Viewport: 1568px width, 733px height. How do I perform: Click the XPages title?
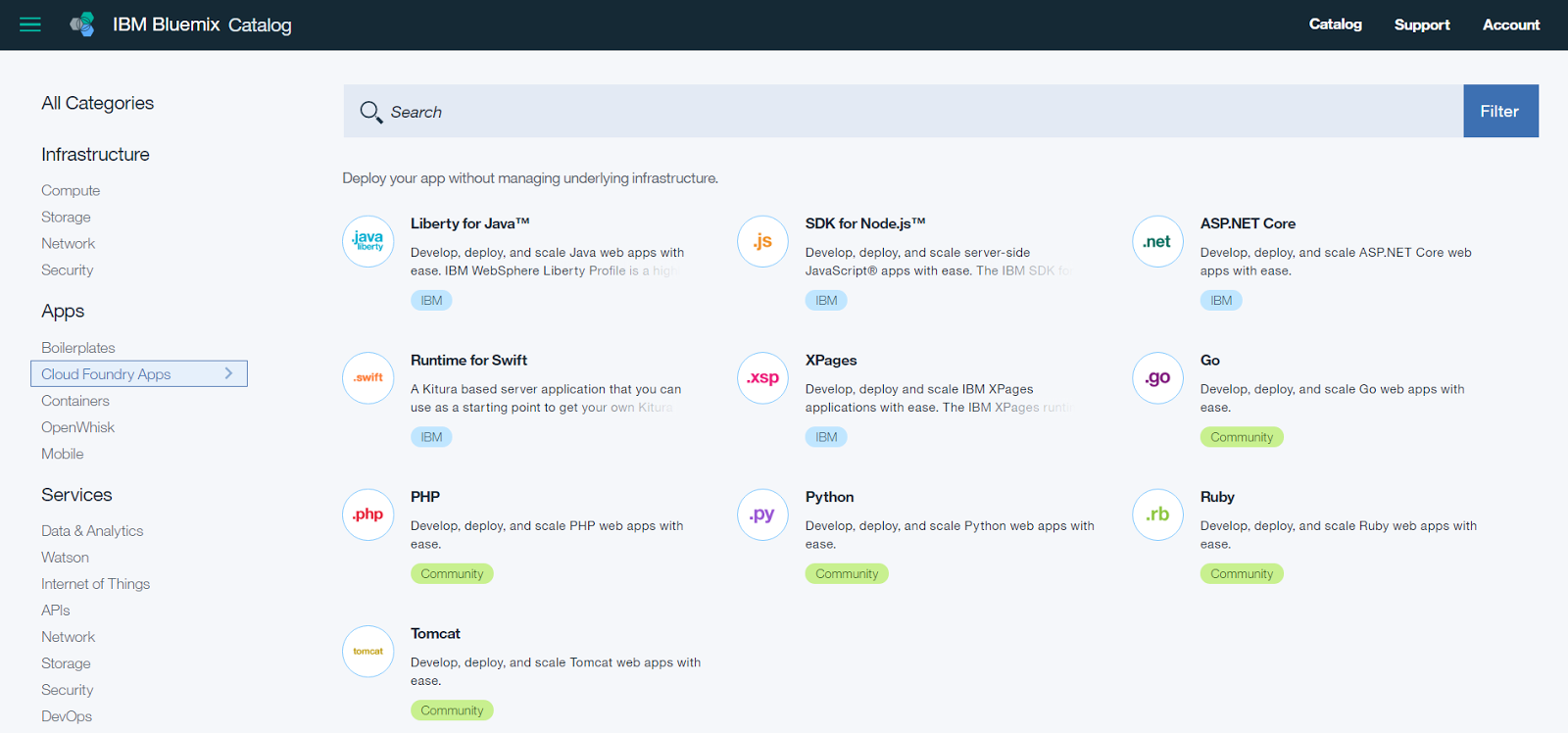(x=831, y=360)
